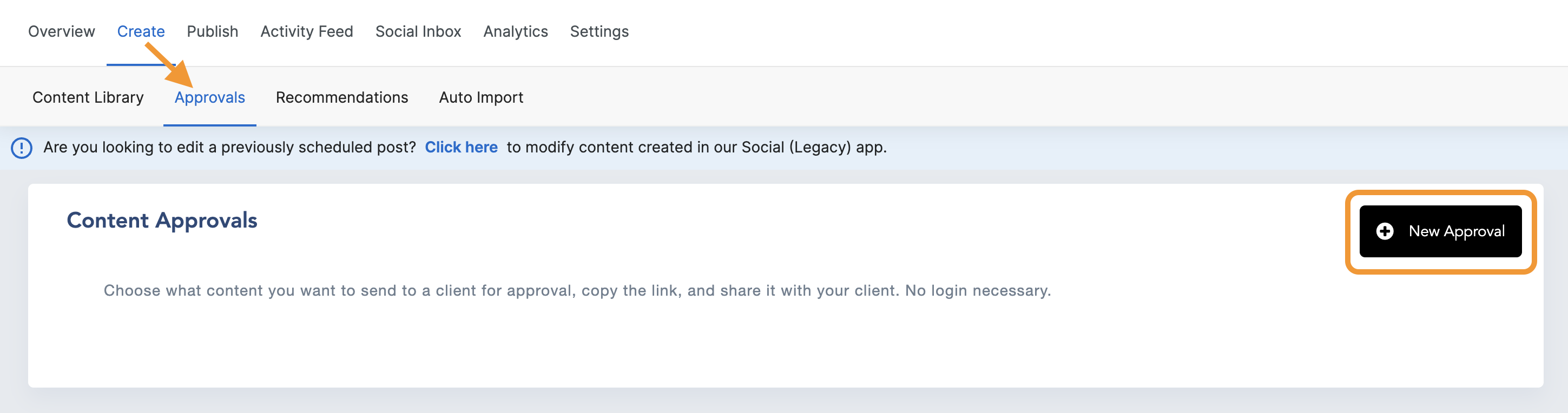Click the 'Click here' legacy app link

[x=462, y=147]
